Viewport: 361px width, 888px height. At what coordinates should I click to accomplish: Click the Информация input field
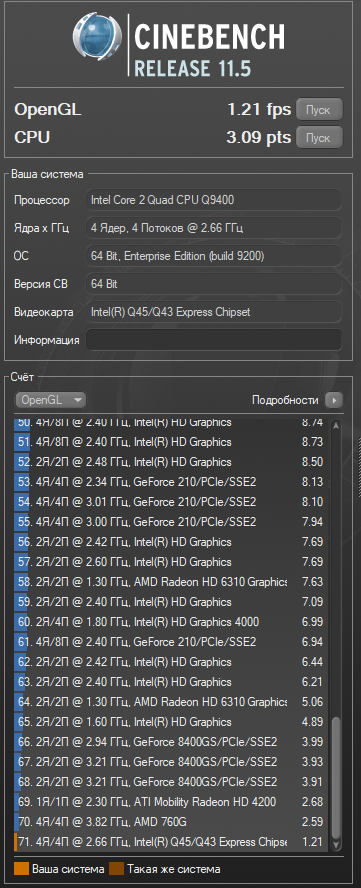pos(214,340)
